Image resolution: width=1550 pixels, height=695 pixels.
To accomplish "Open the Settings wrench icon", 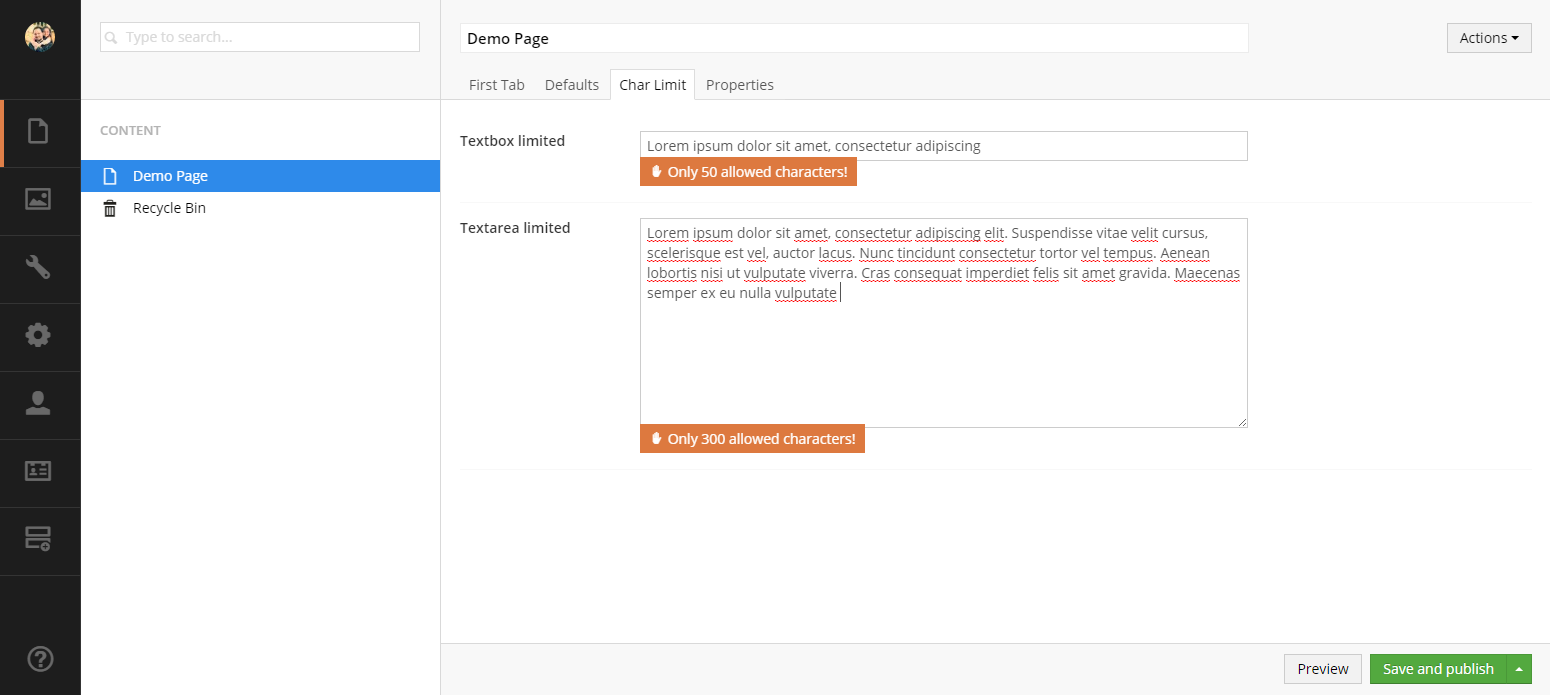I will click(38, 267).
